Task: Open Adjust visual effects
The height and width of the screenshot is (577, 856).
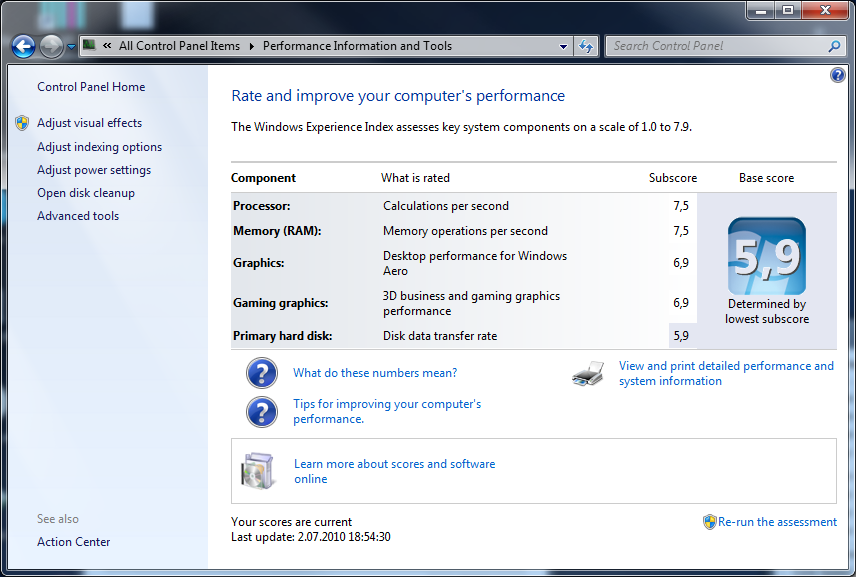Action: click(x=90, y=123)
